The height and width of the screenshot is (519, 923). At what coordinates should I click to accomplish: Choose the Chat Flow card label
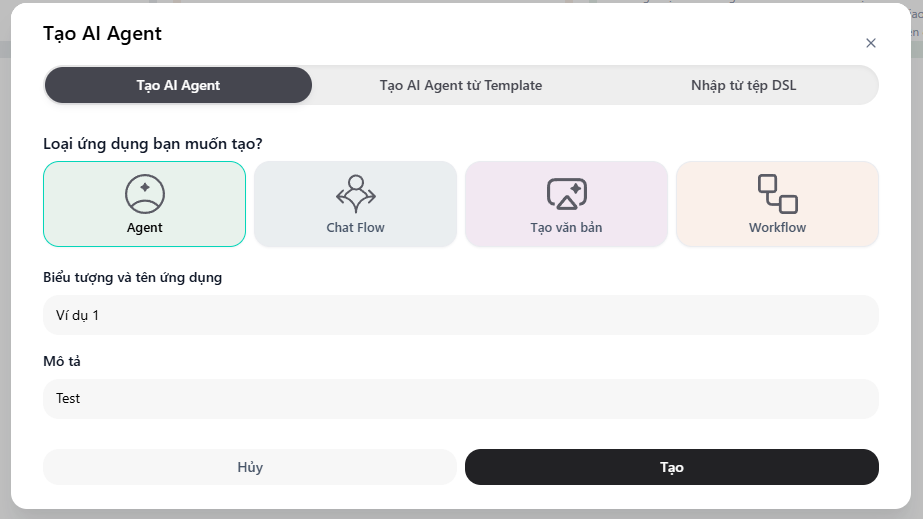click(x=356, y=227)
